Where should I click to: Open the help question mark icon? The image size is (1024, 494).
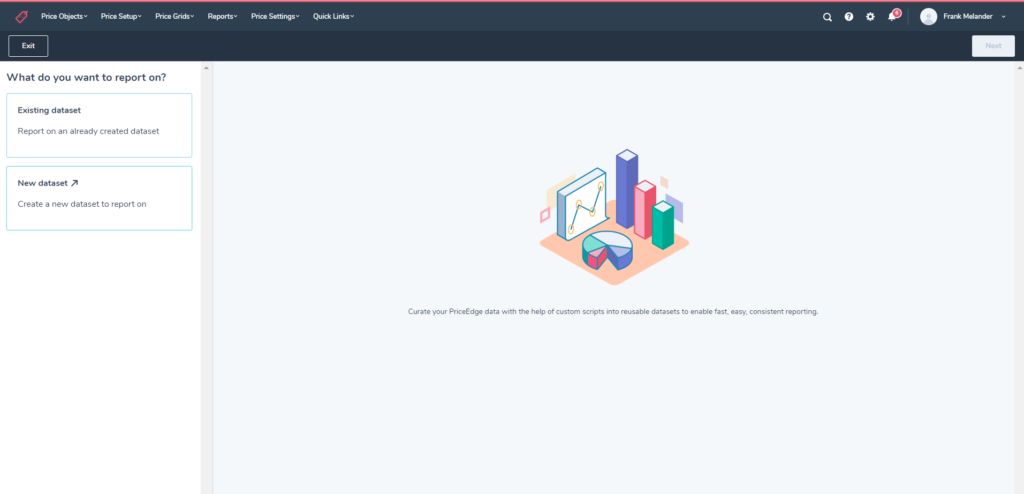coord(849,17)
